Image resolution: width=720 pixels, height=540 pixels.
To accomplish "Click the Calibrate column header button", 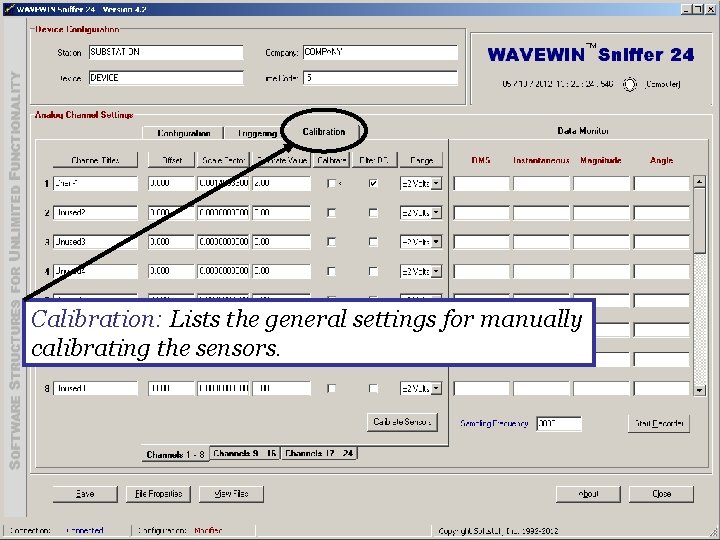I will [x=332, y=160].
